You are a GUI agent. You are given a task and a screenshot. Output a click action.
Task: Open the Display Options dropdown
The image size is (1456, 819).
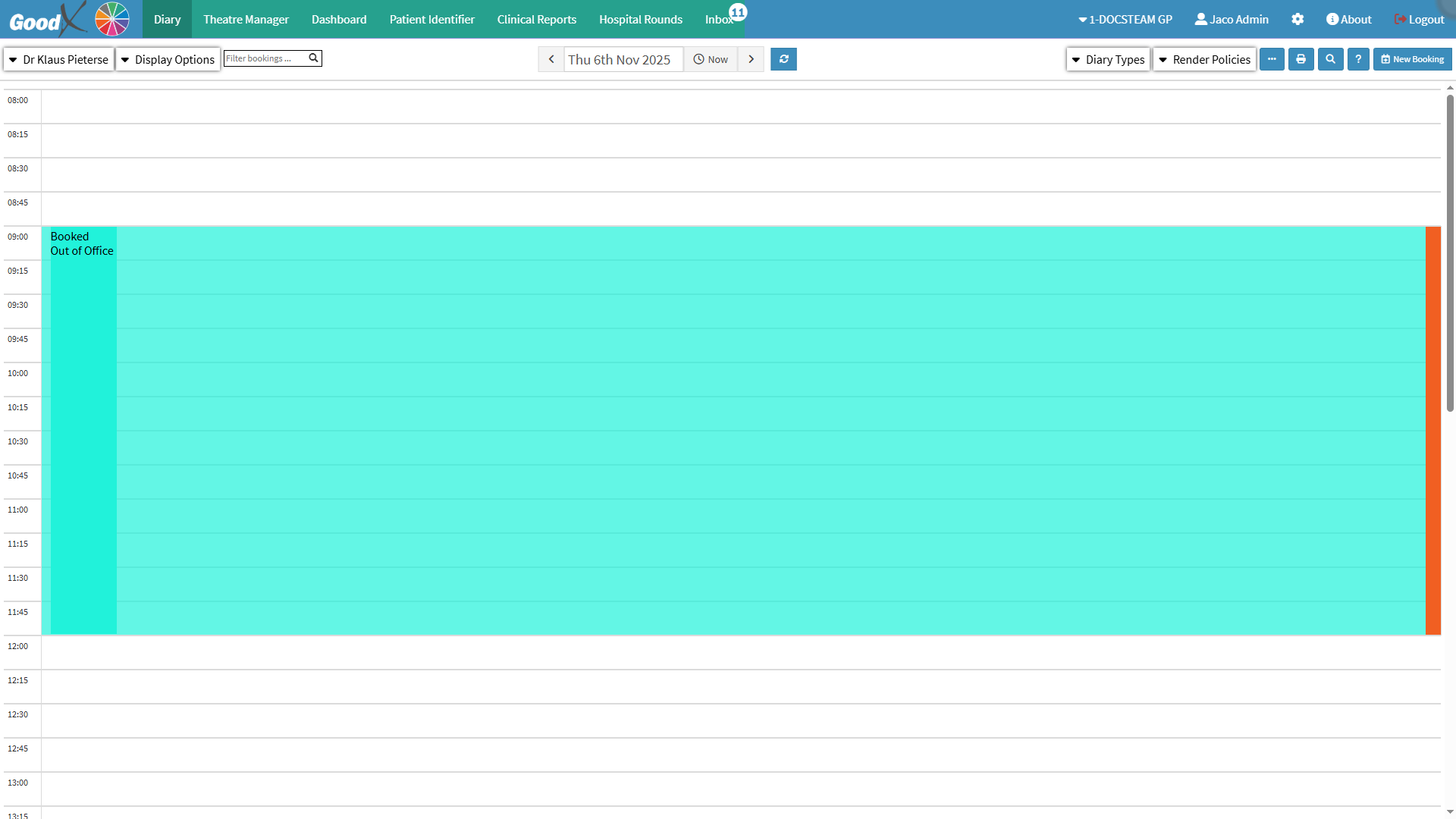[x=168, y=59]
